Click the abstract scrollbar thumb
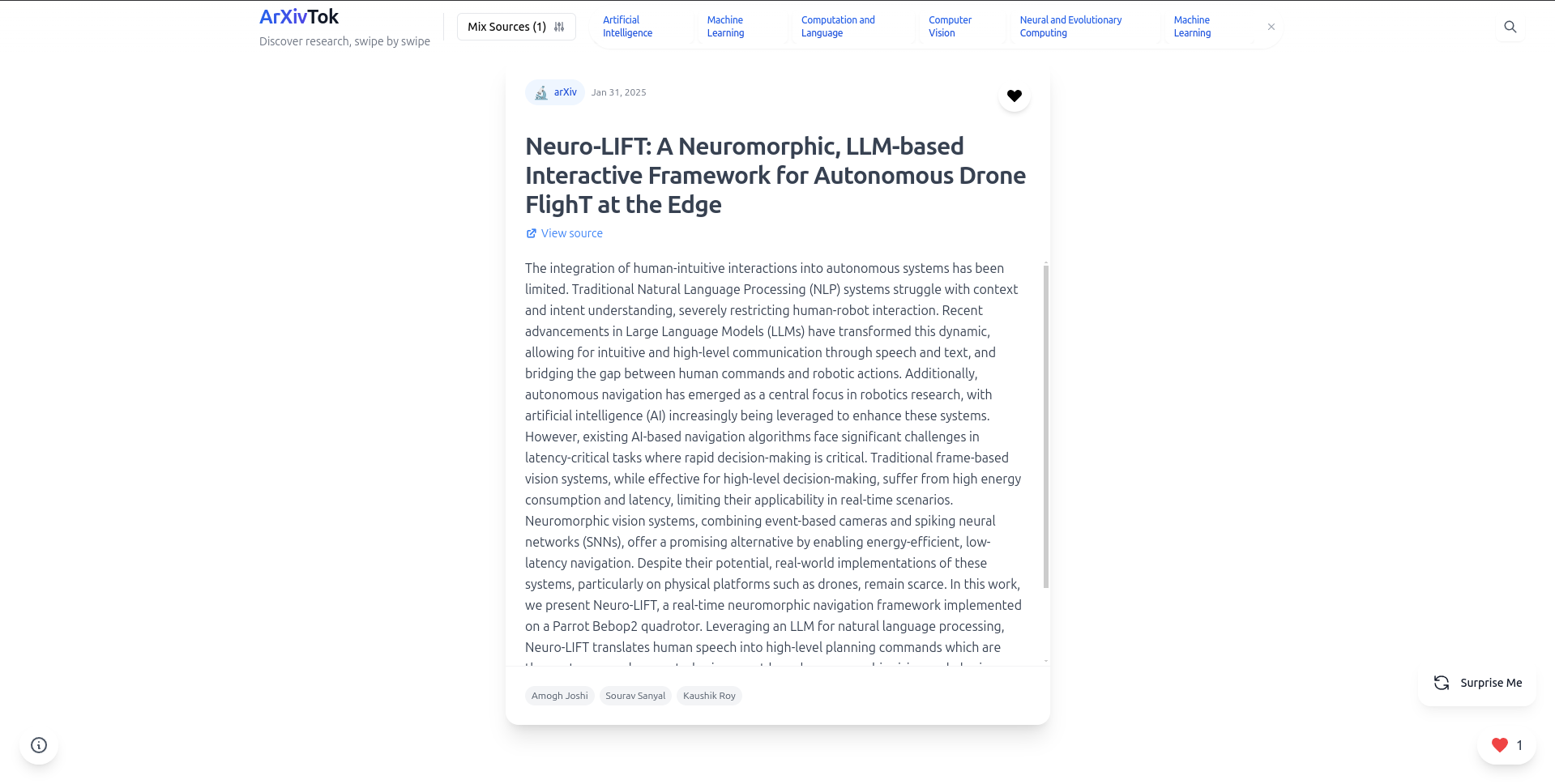Screen dimensions: 1555x784 1046,426
